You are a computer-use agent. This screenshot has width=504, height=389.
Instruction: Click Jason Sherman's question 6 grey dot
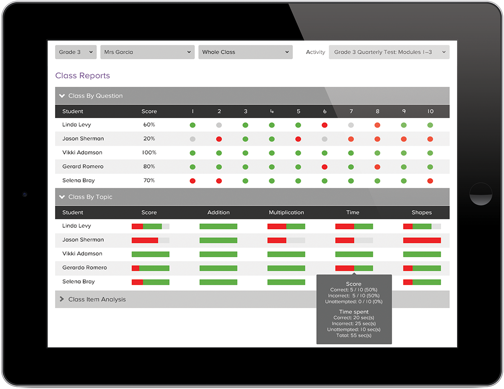pos(324,139)
